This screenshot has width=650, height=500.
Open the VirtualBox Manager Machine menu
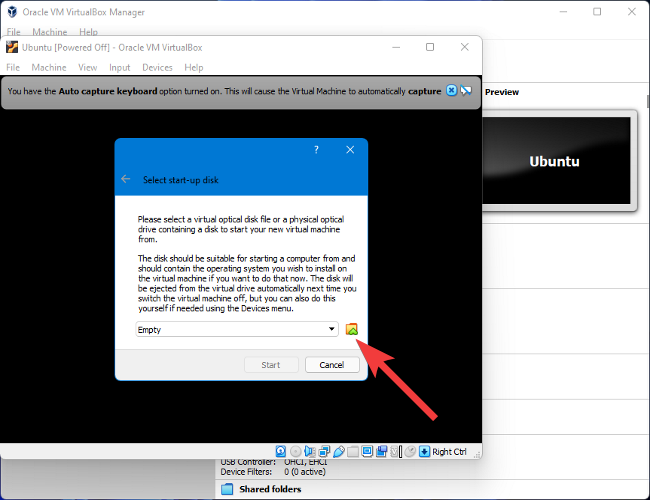(50, 32)
